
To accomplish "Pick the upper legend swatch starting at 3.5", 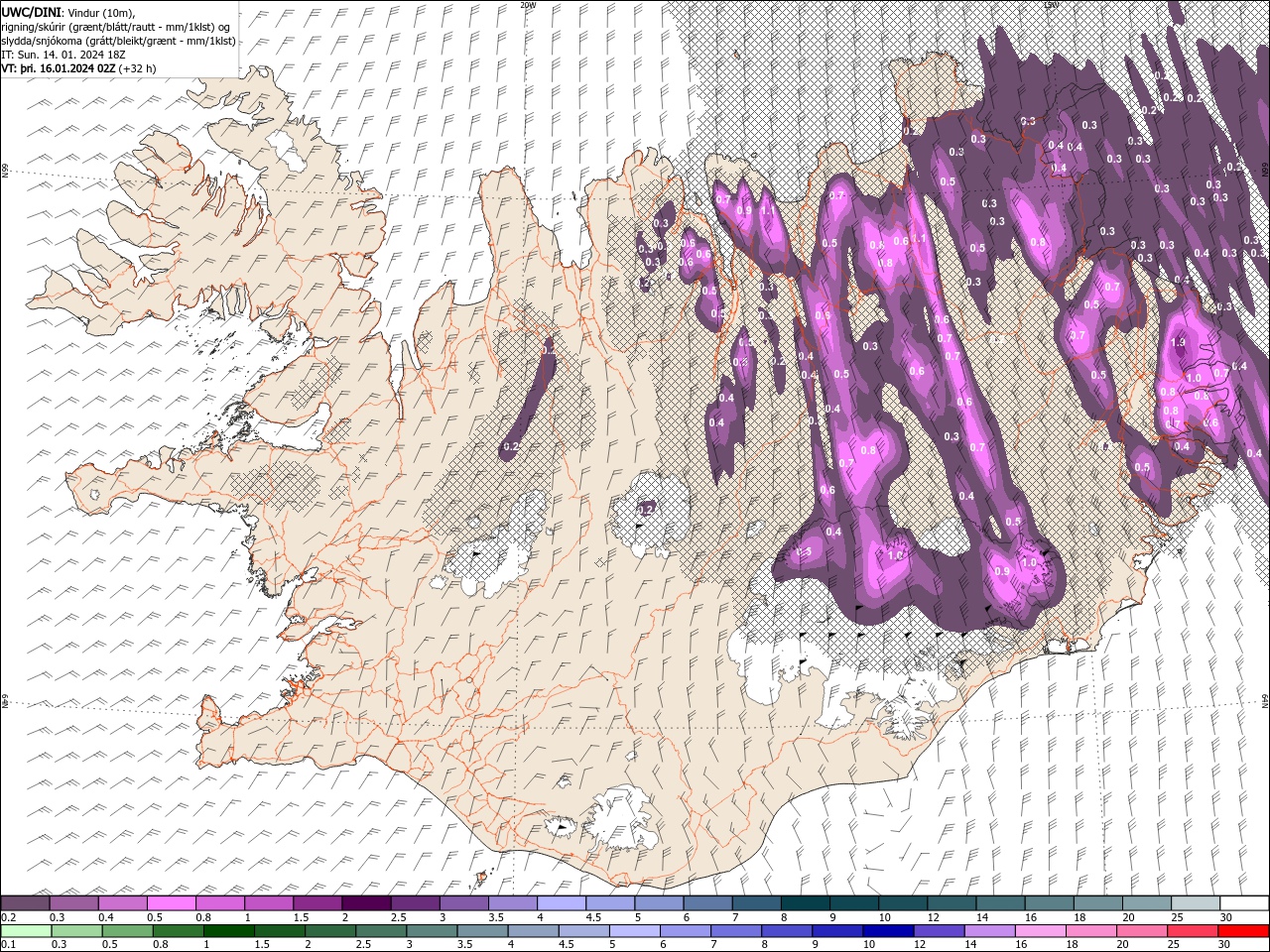I will click(x=512, y=903).
